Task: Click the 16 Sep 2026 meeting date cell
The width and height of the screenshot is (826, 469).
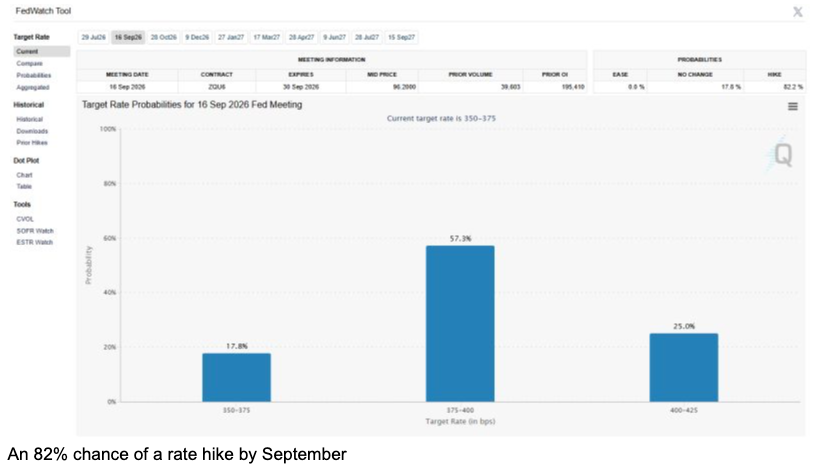Action: pos(127,87)
